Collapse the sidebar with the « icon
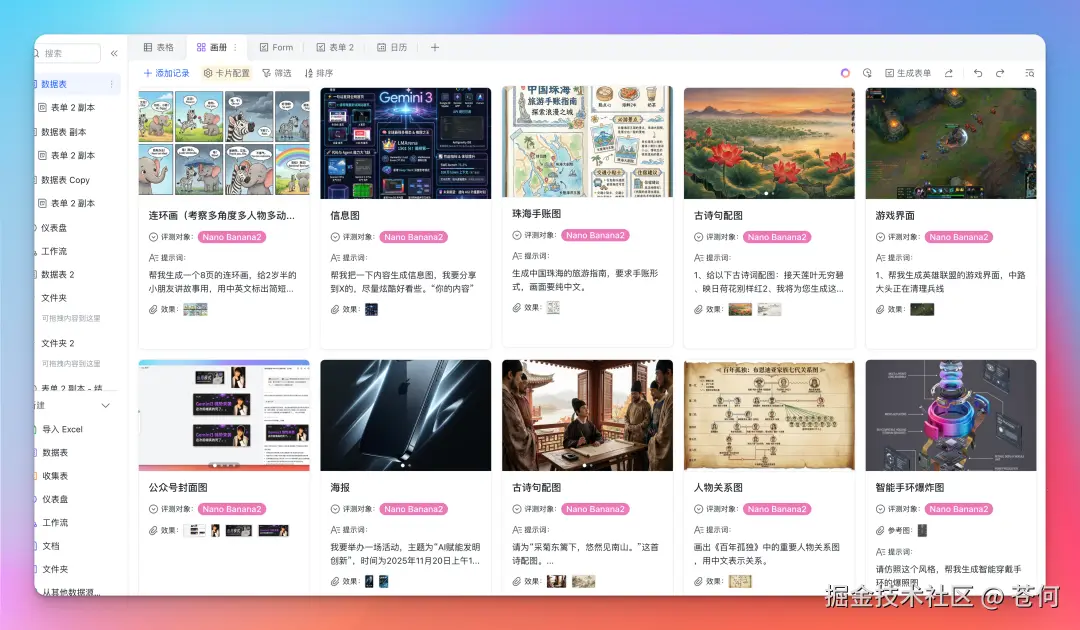The image size is (1080, 630). [x=113, y=55]
